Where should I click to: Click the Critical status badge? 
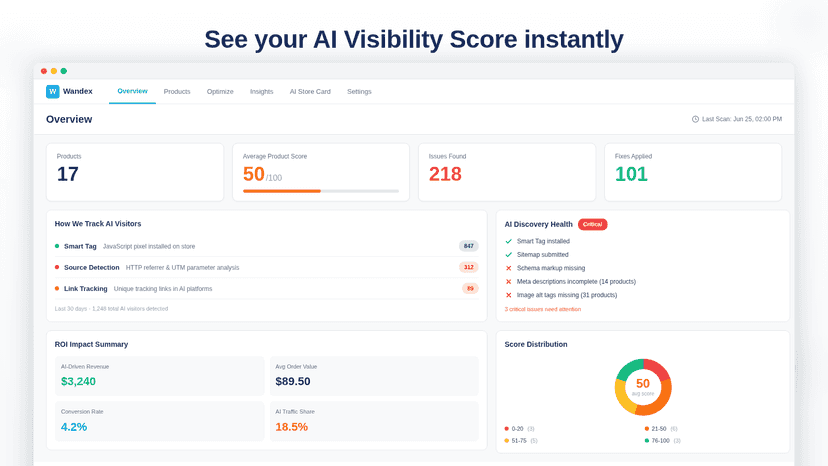coord(592,225)
